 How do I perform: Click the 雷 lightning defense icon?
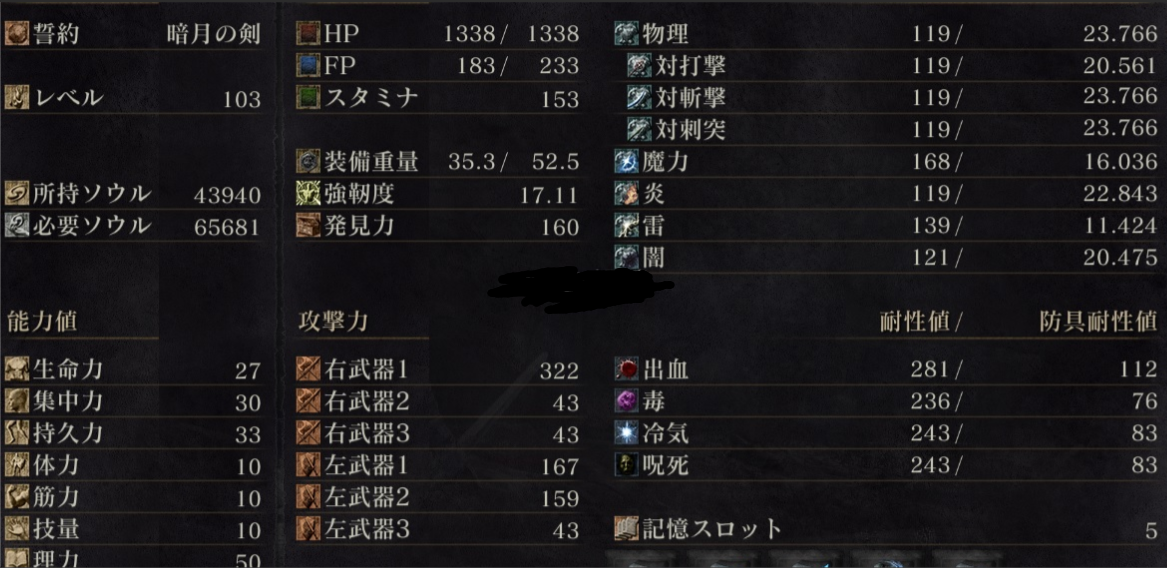point(627,226)
